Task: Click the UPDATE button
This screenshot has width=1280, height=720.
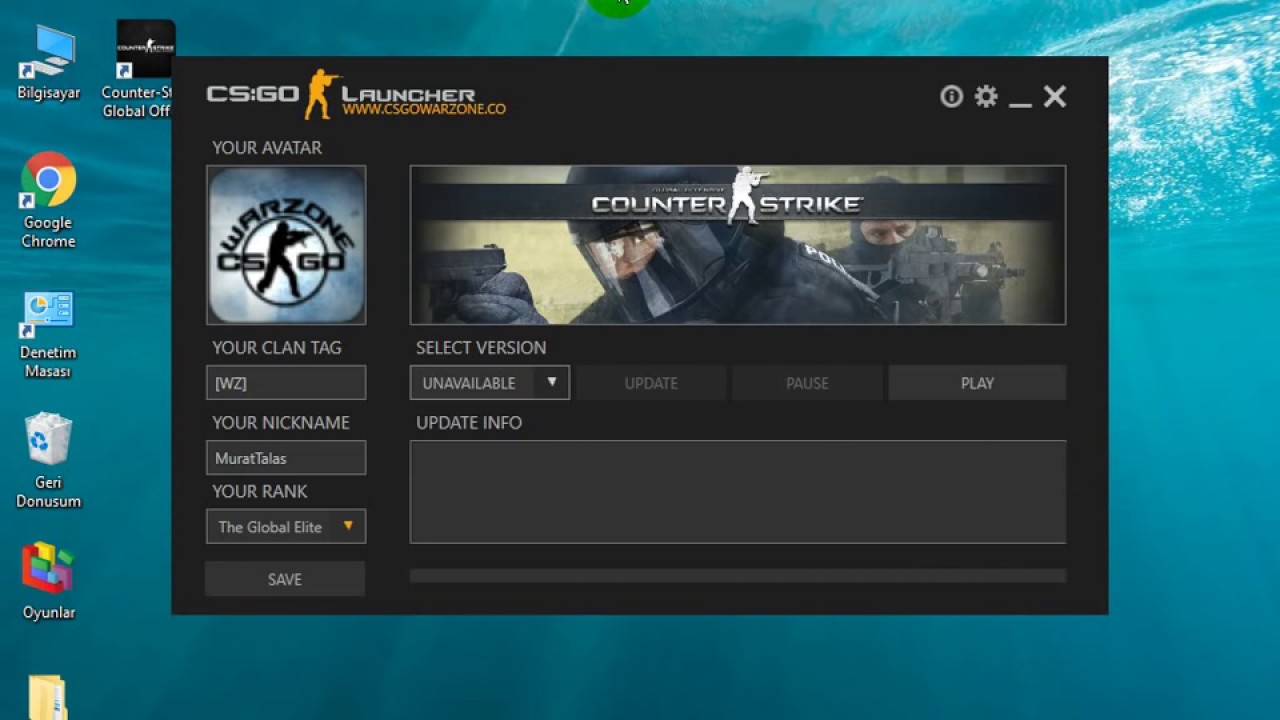Action: tap(651, 383)
